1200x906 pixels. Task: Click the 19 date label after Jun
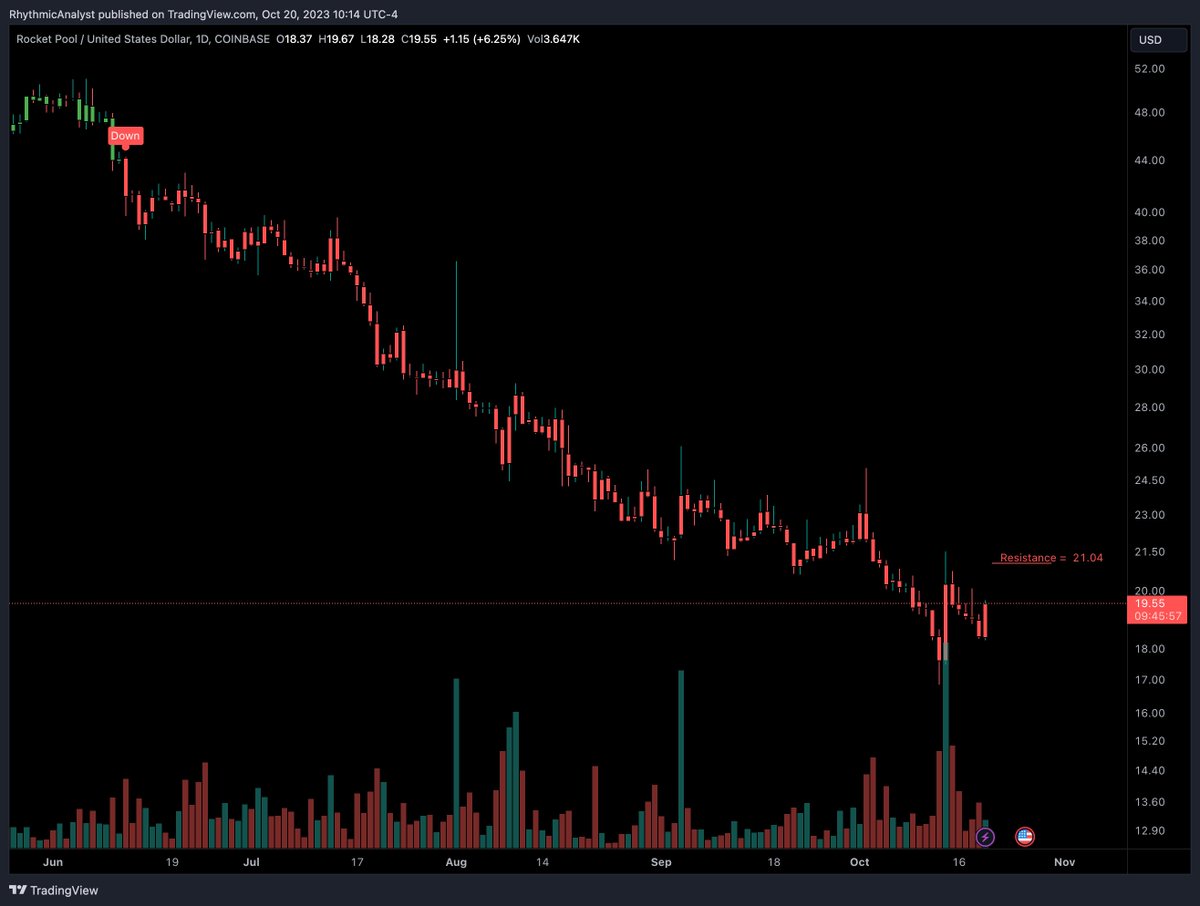tap(172, 861)
